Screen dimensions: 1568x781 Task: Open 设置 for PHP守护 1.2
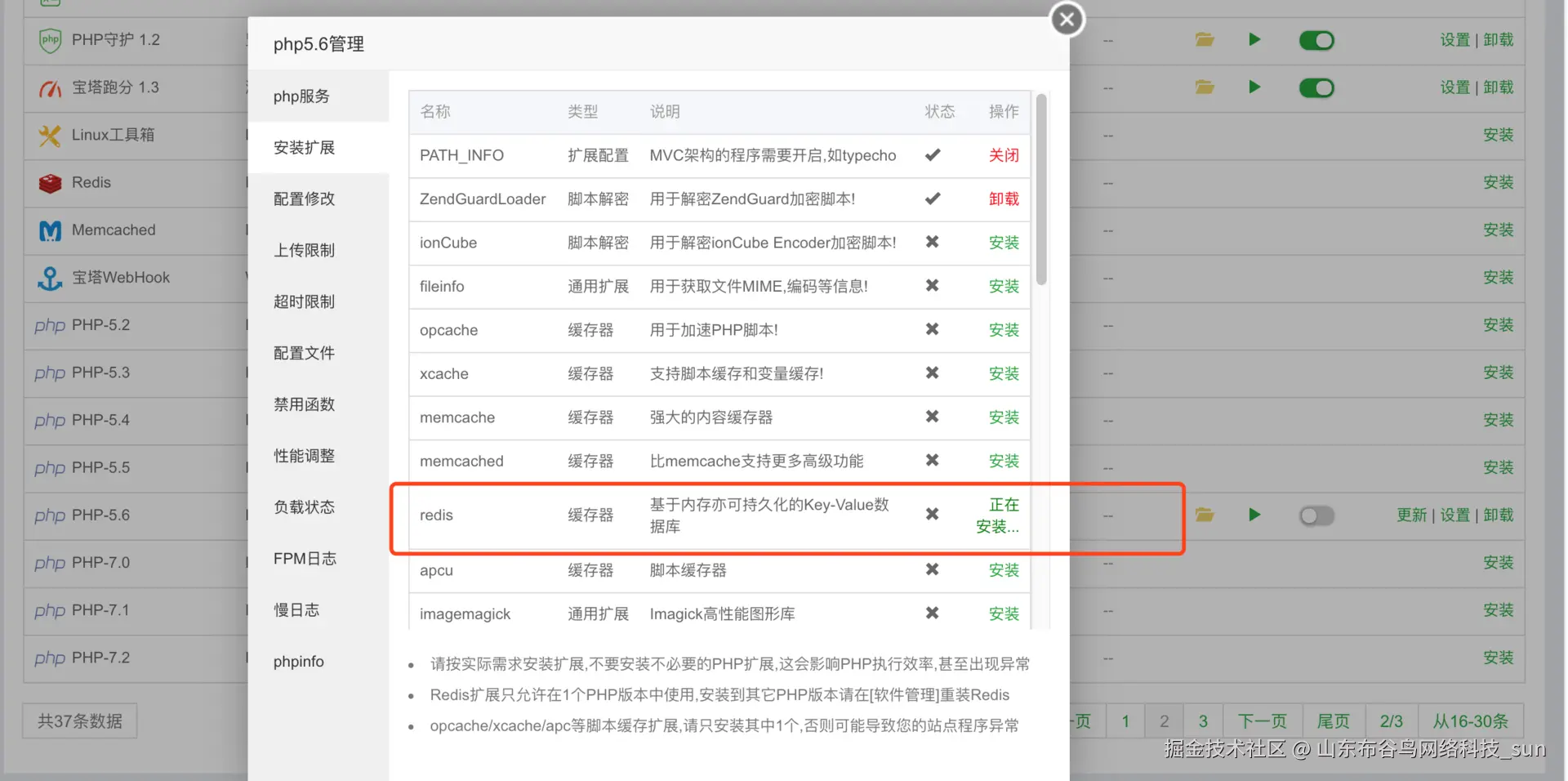[x=1455, y=40]
